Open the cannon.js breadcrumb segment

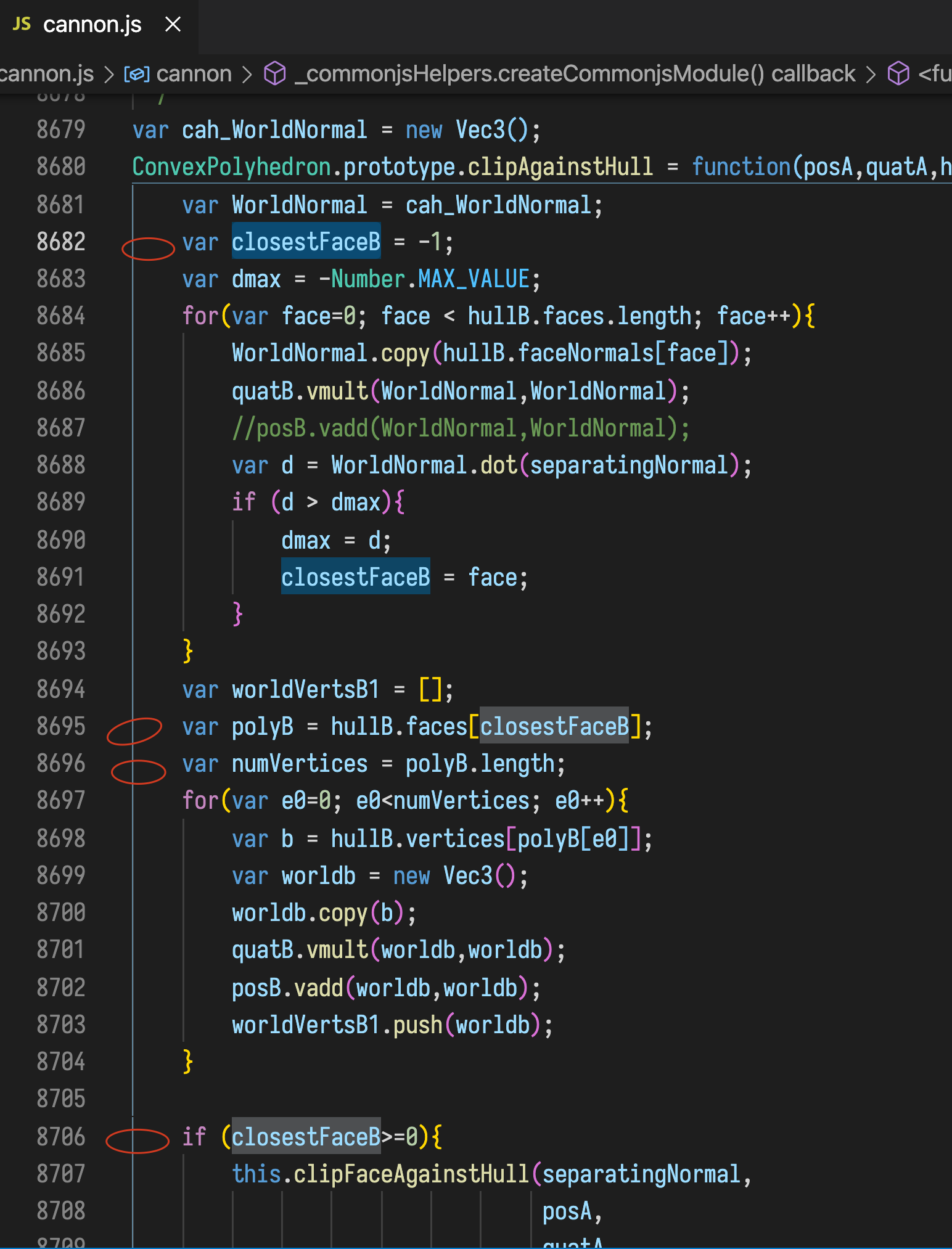pos(46,74)
